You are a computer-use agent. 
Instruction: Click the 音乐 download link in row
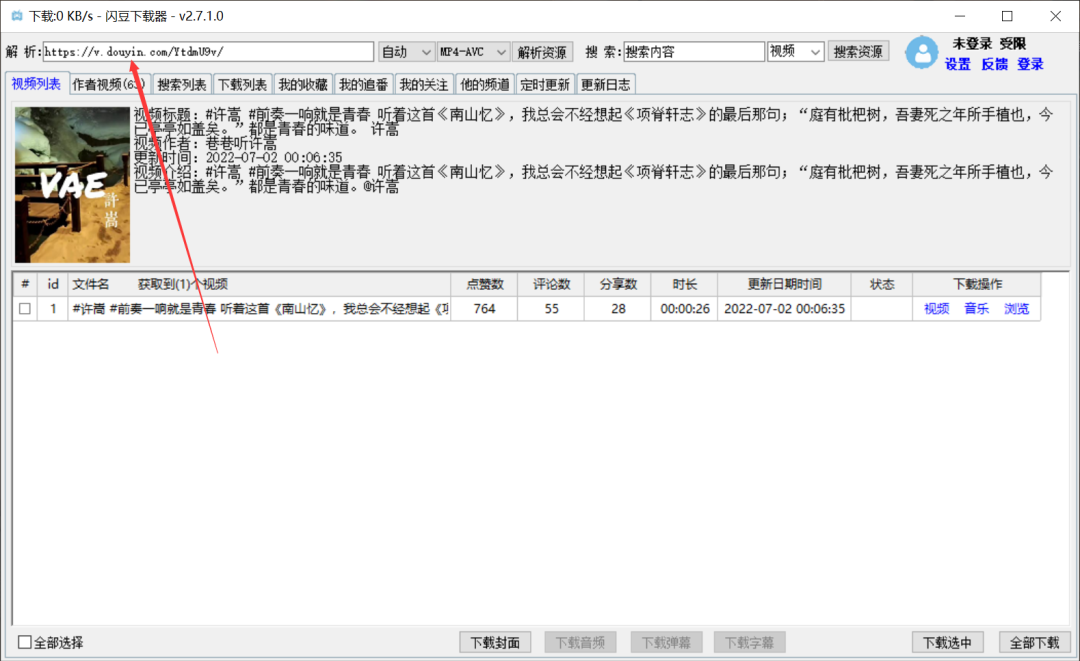[x=976, y=309]
